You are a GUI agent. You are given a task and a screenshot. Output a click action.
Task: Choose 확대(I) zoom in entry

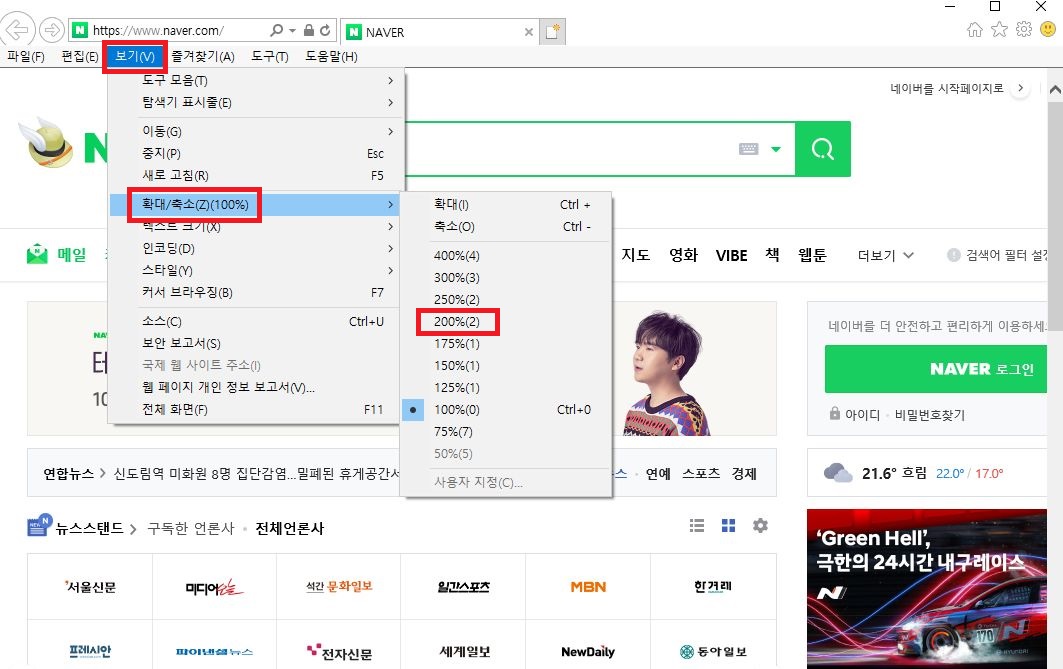(506, 204)
